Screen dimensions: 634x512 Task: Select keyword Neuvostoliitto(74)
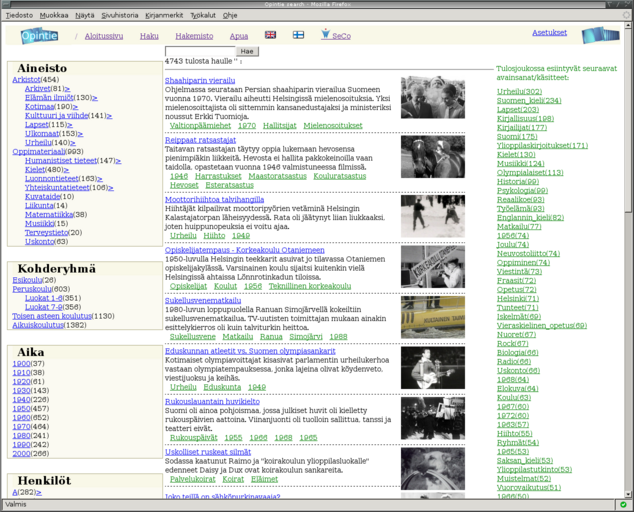tap(528, 254)
